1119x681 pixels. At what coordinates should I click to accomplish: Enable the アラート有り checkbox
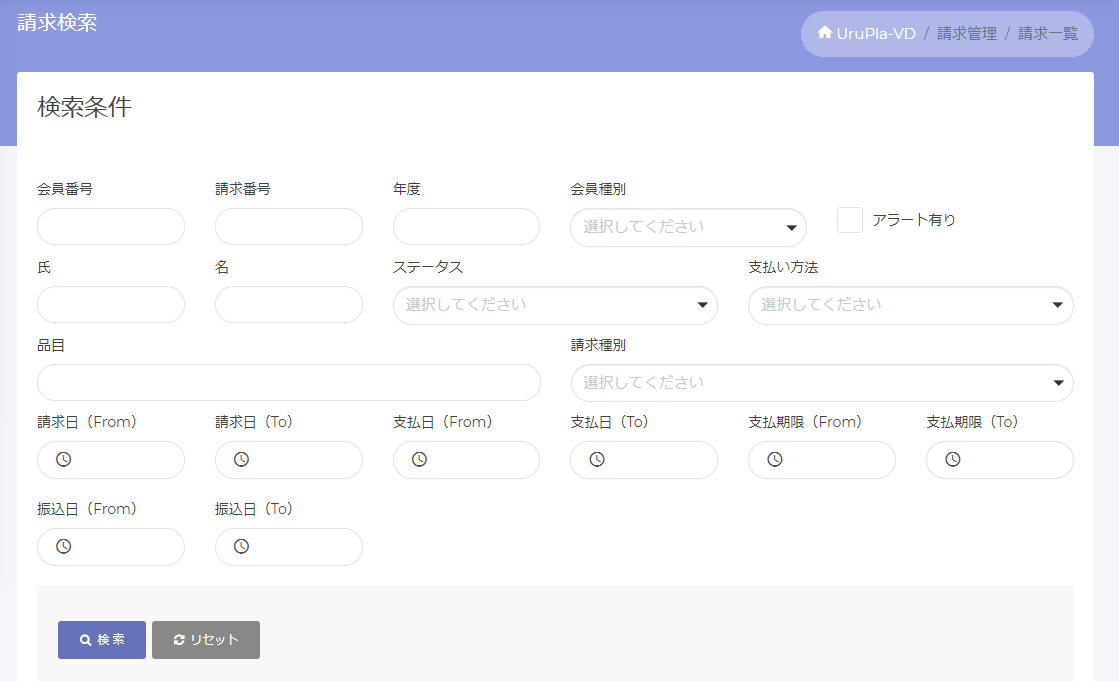pyautogui.click(x=849, y=220)
